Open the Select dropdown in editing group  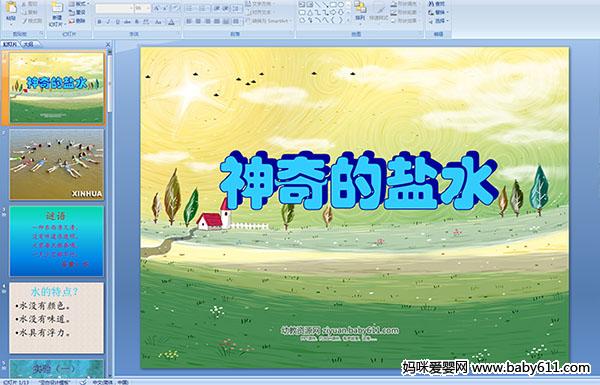(438, 21)
